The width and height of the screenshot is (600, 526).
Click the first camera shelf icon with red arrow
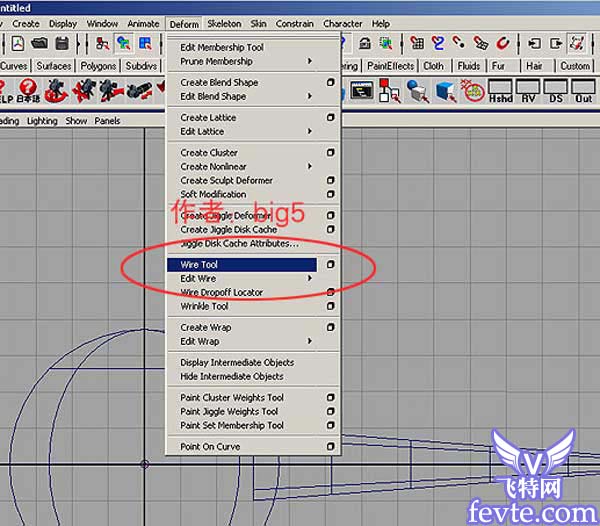[56, 91]
